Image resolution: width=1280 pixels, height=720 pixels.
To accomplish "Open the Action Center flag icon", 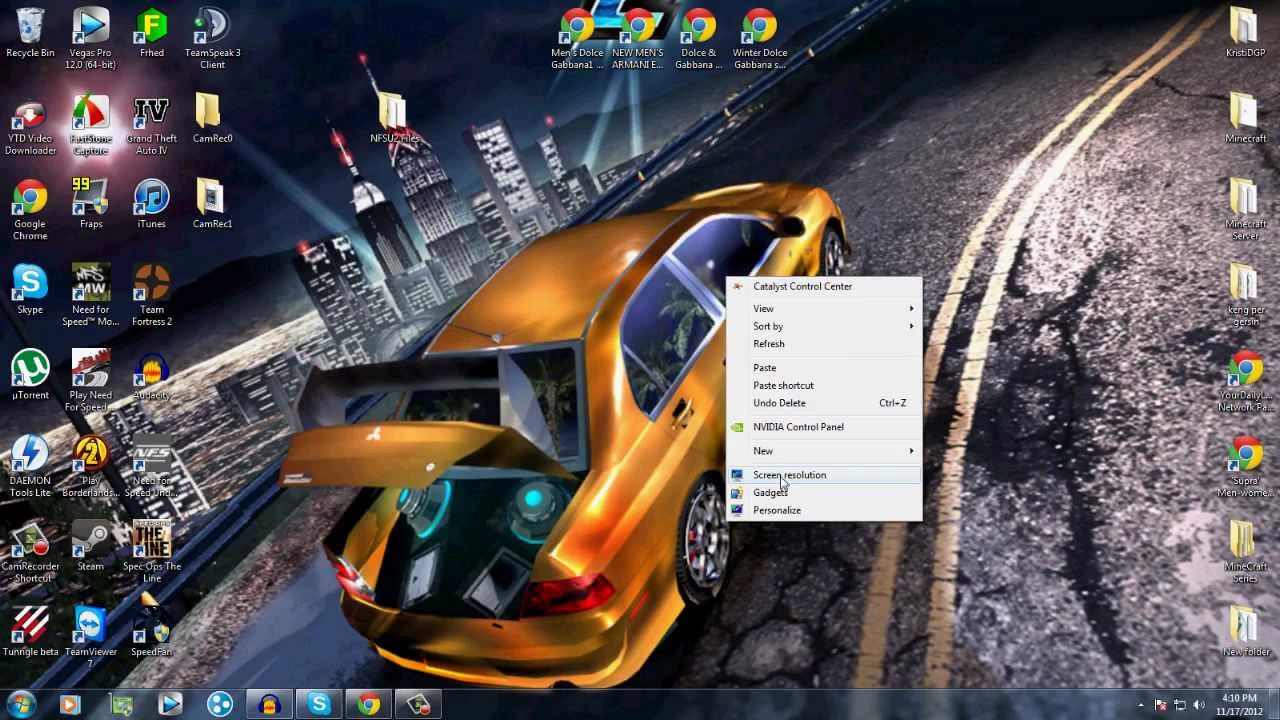I will (1161, 705).
